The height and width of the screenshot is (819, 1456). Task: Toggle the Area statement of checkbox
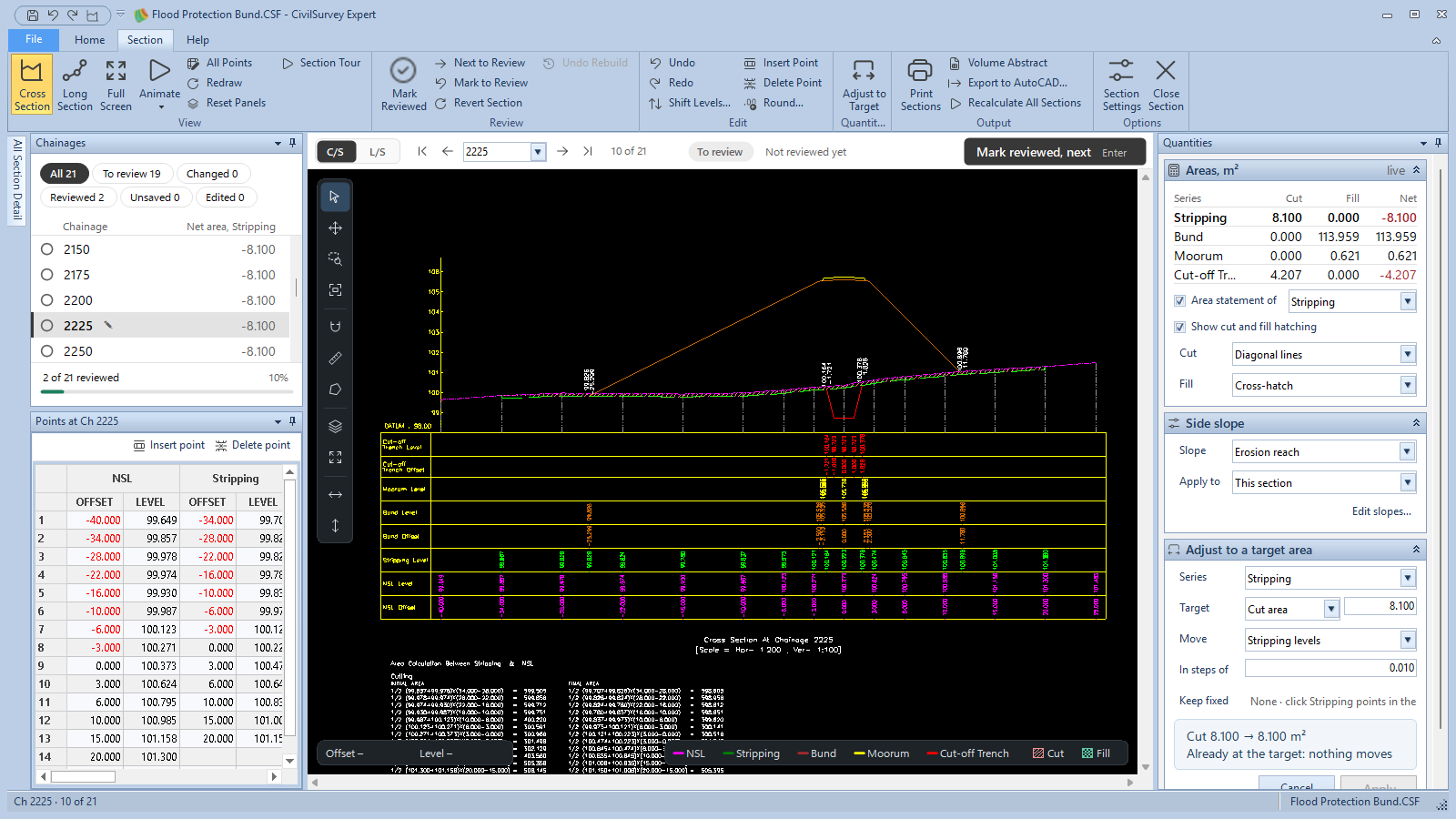(1179, 300)
